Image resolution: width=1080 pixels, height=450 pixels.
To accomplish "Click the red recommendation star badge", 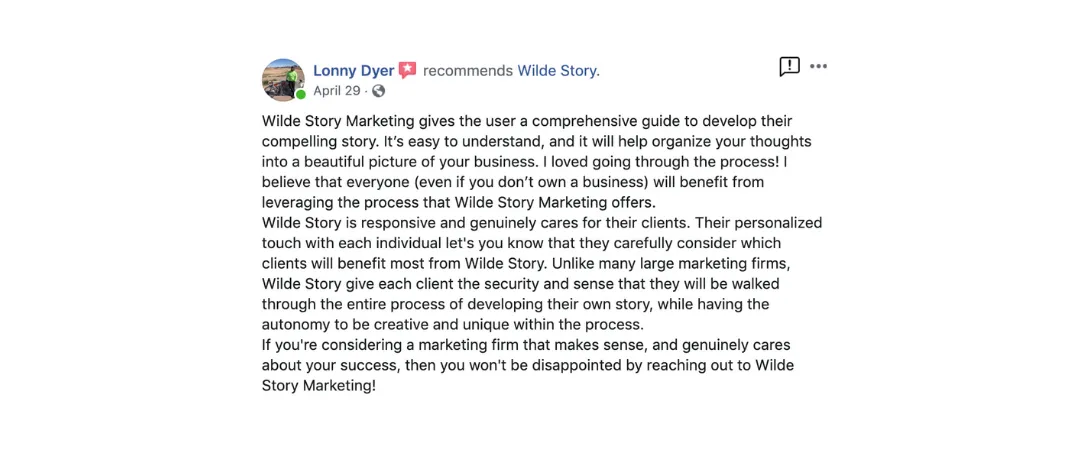I will (408, 70).
